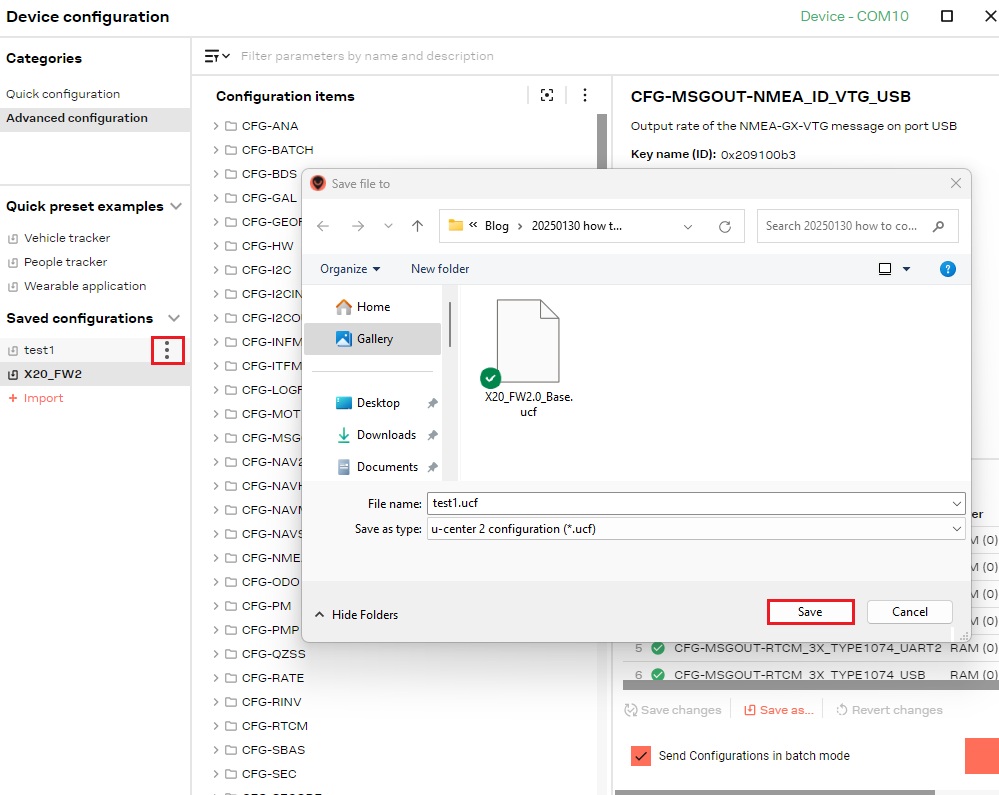Expand the CFG-ANA tree folder
Screen dimensions: 999x795
(x=216, y=126)
